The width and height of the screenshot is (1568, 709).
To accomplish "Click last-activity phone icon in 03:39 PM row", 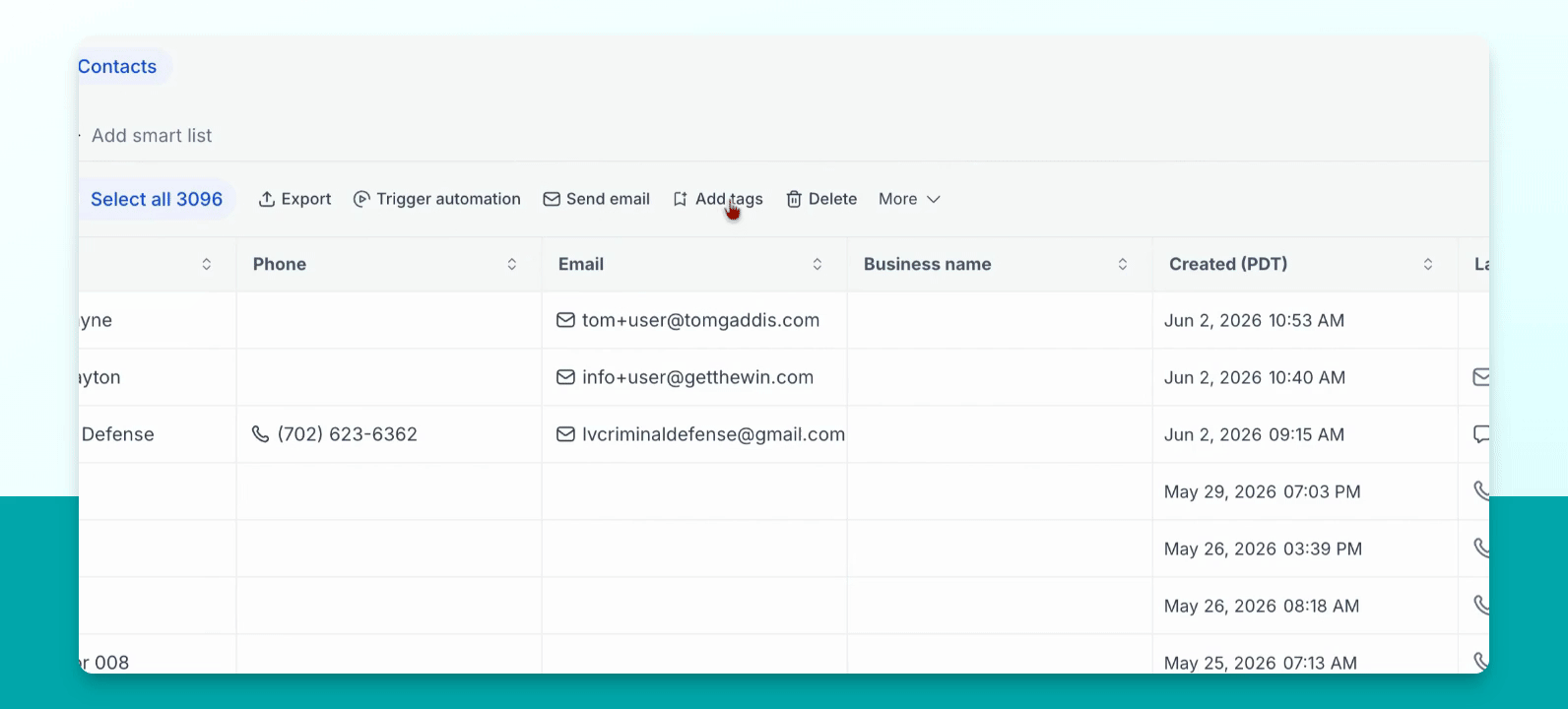I will tap(1480, 548).
